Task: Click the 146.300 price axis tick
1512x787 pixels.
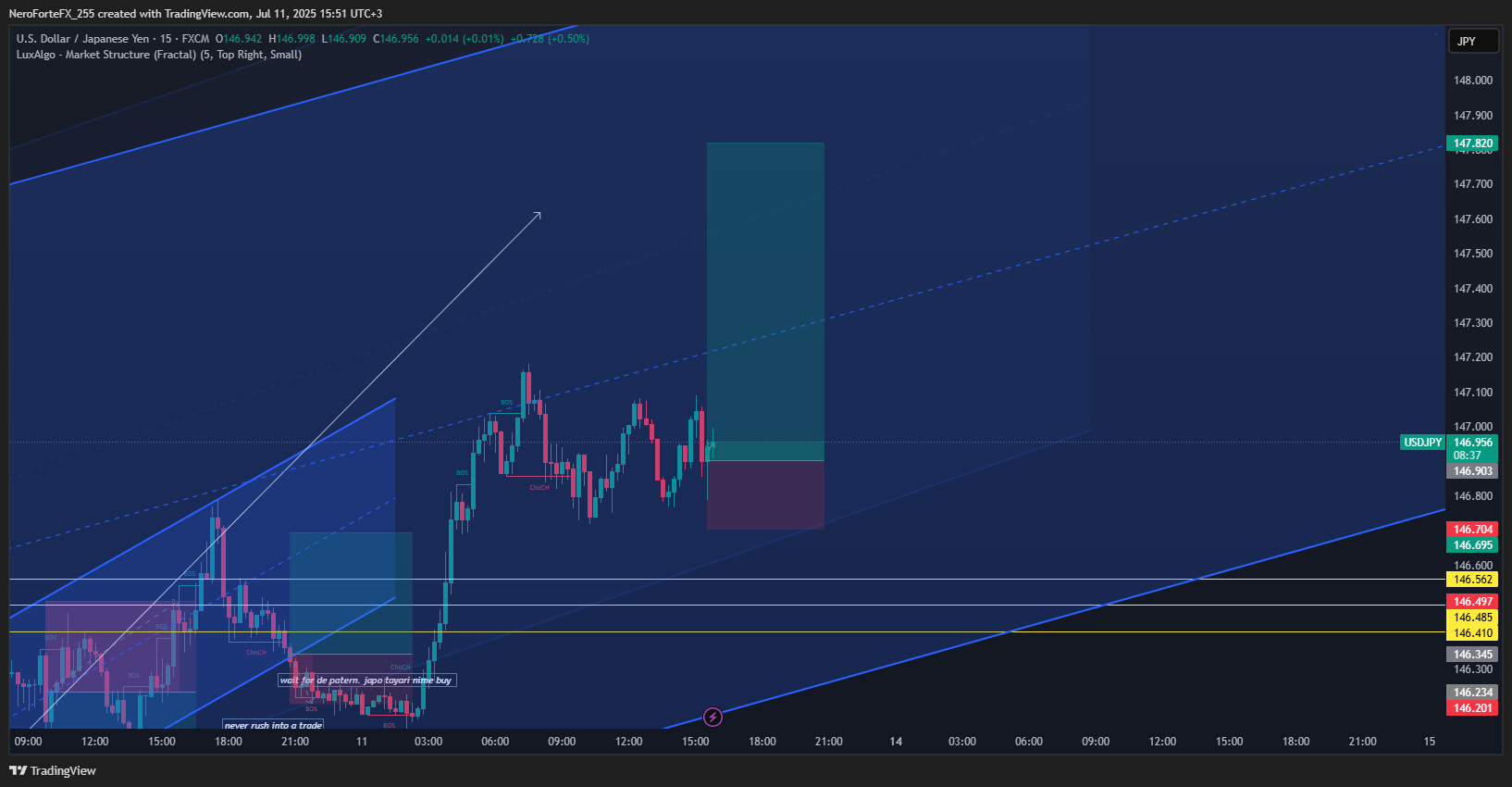Action: pos(1472,669)
